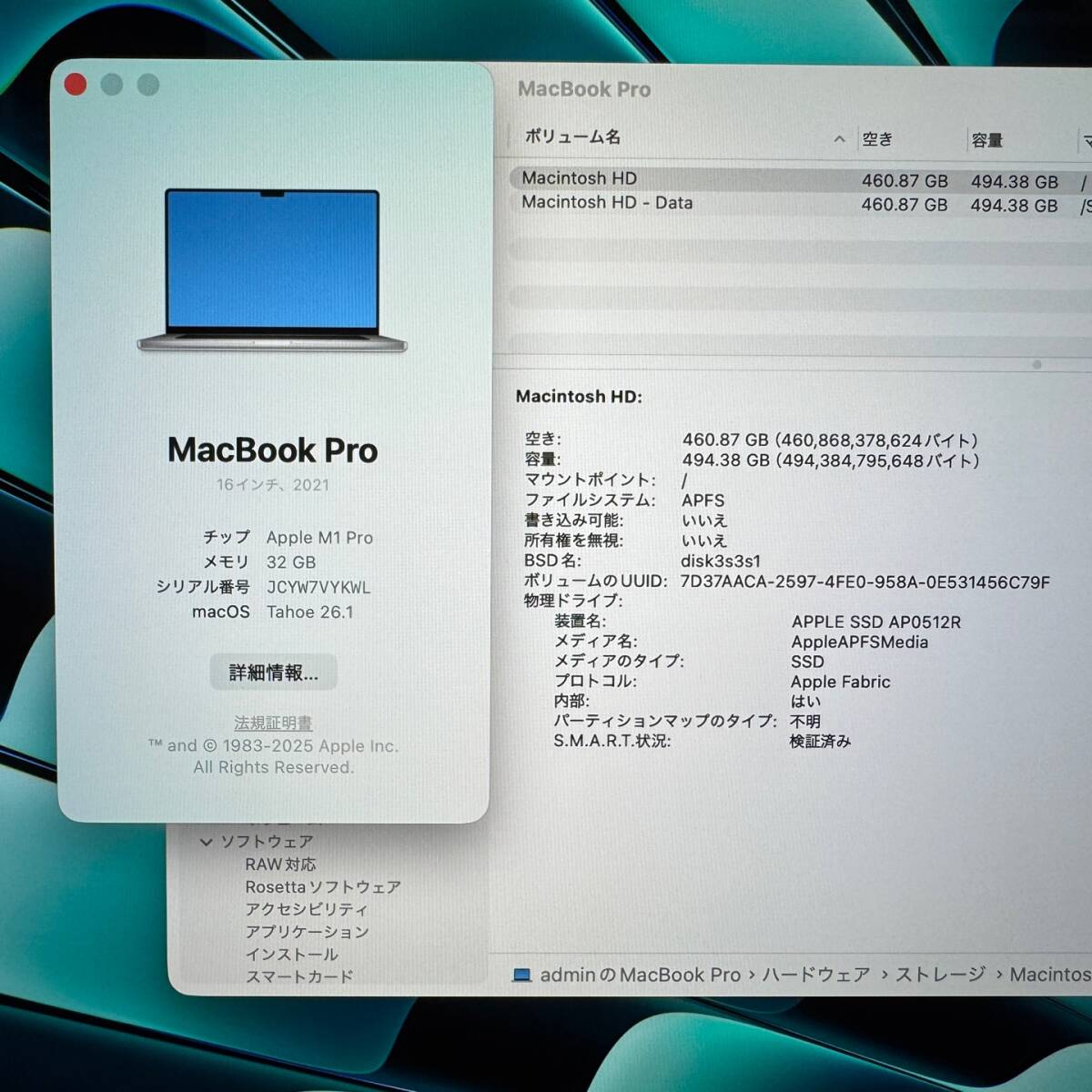Collapse the ソフトウェア tree section

206,842
